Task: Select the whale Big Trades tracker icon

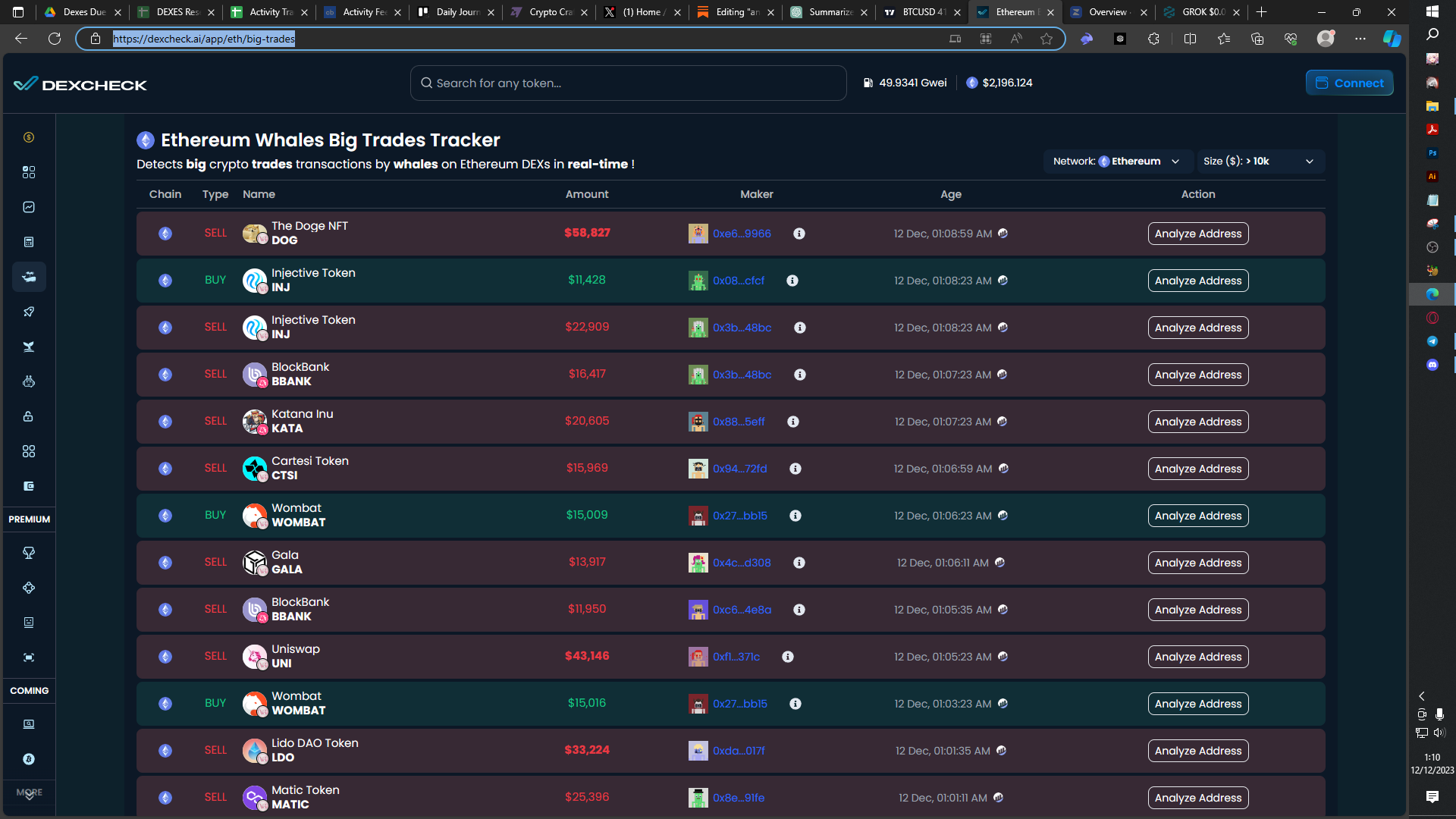Action: coord(29,277)
